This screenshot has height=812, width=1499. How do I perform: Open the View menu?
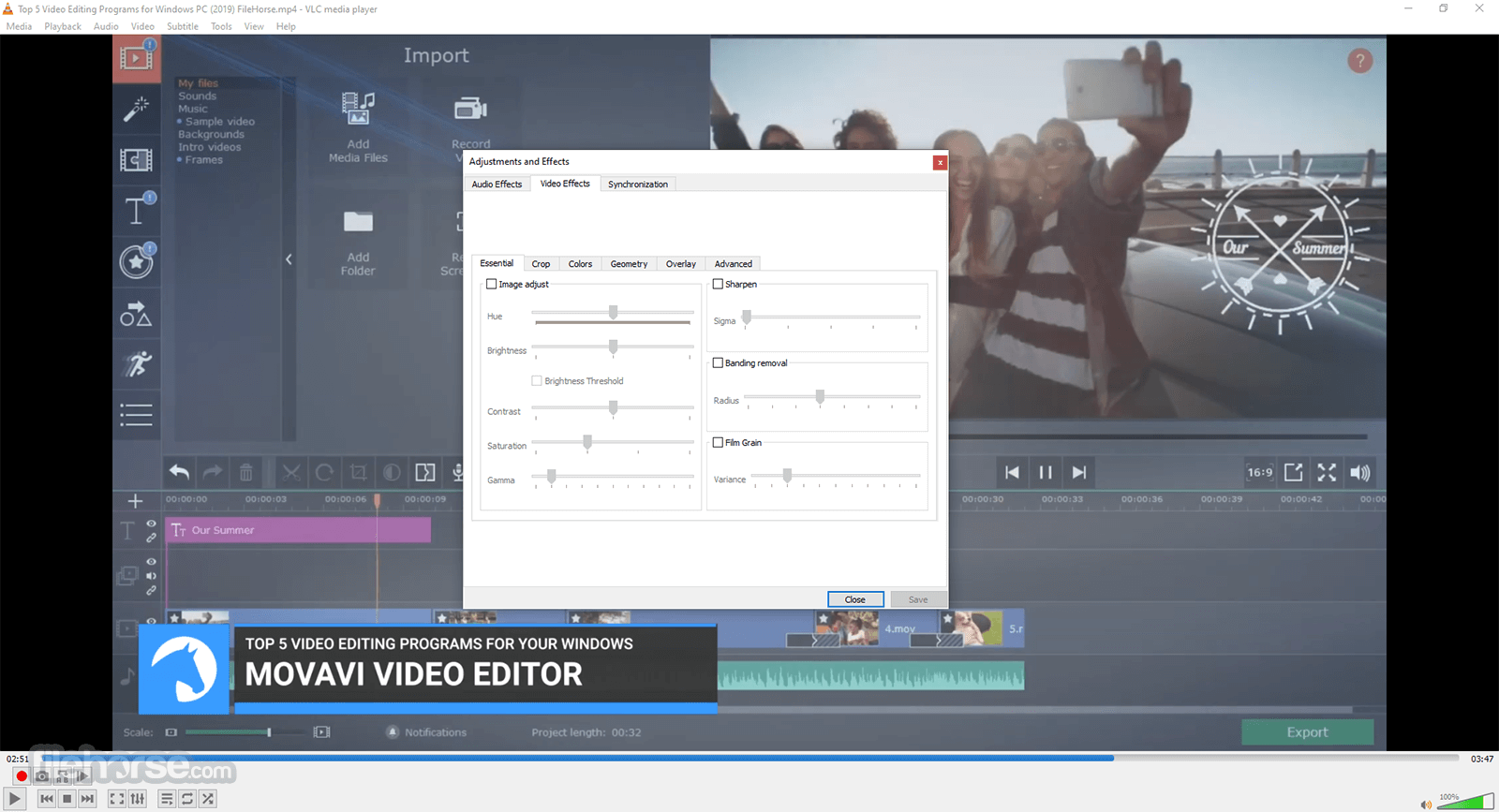click(254, 26)
